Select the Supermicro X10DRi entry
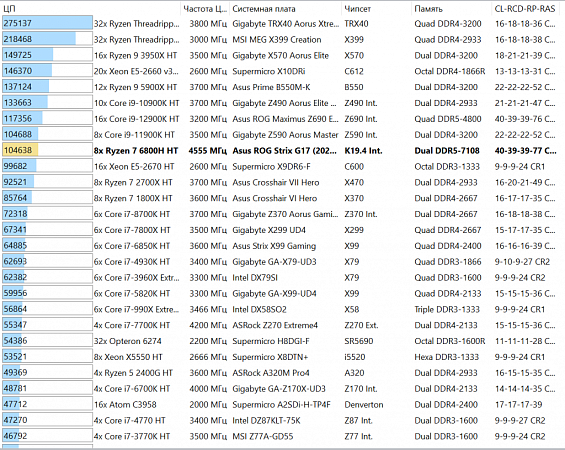 click(x=268, y=71)
